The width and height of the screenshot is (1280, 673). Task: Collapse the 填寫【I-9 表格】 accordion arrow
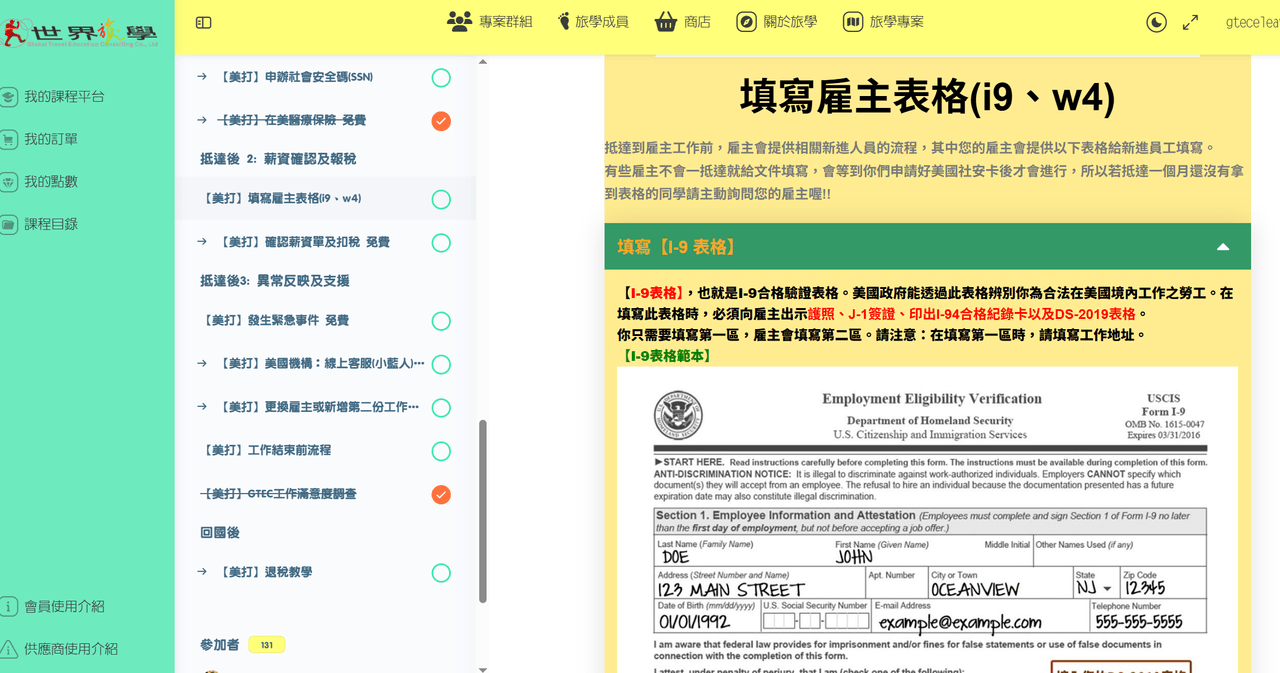pos(1222,247)
